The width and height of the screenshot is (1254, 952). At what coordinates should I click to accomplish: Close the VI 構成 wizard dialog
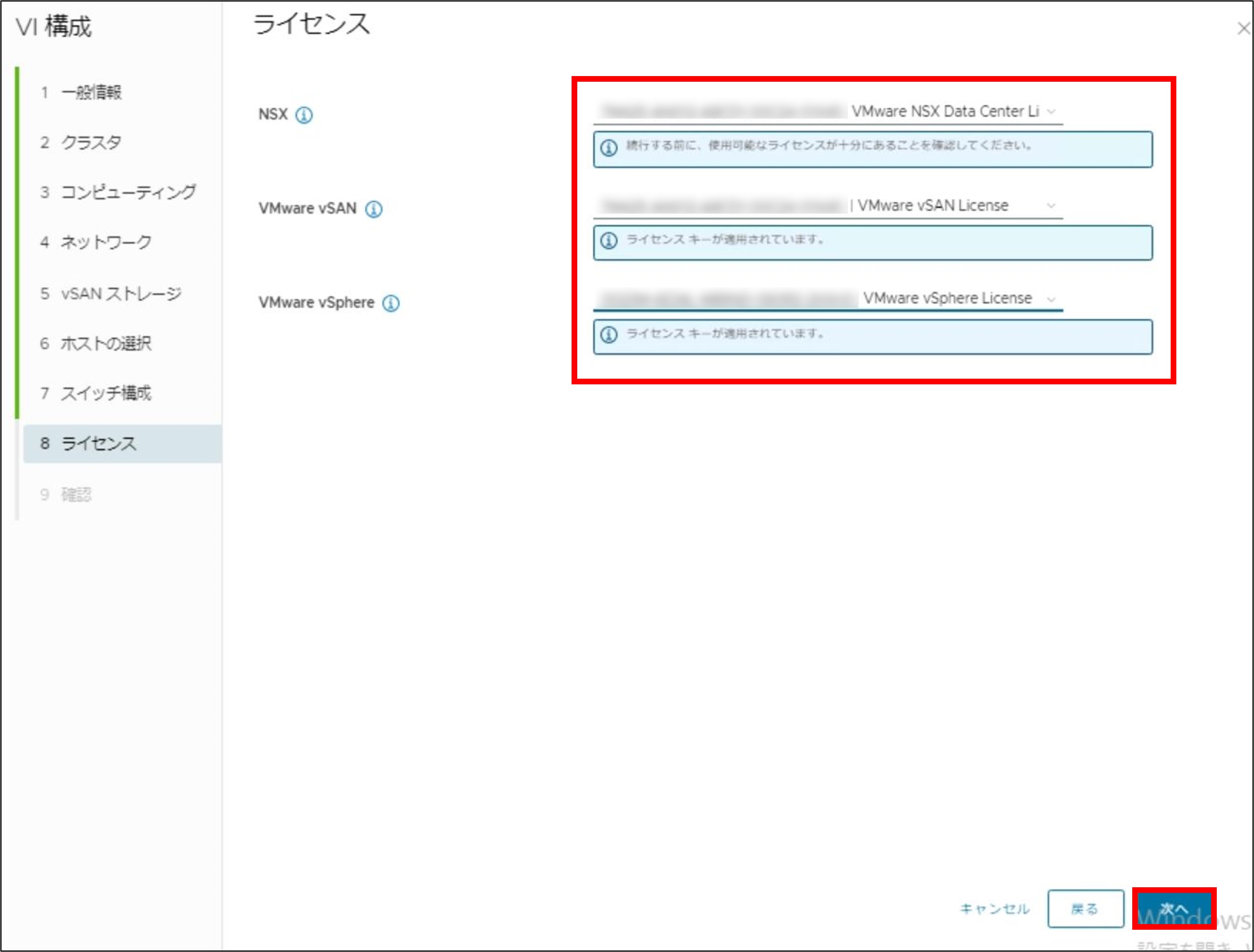[1244, 28]
